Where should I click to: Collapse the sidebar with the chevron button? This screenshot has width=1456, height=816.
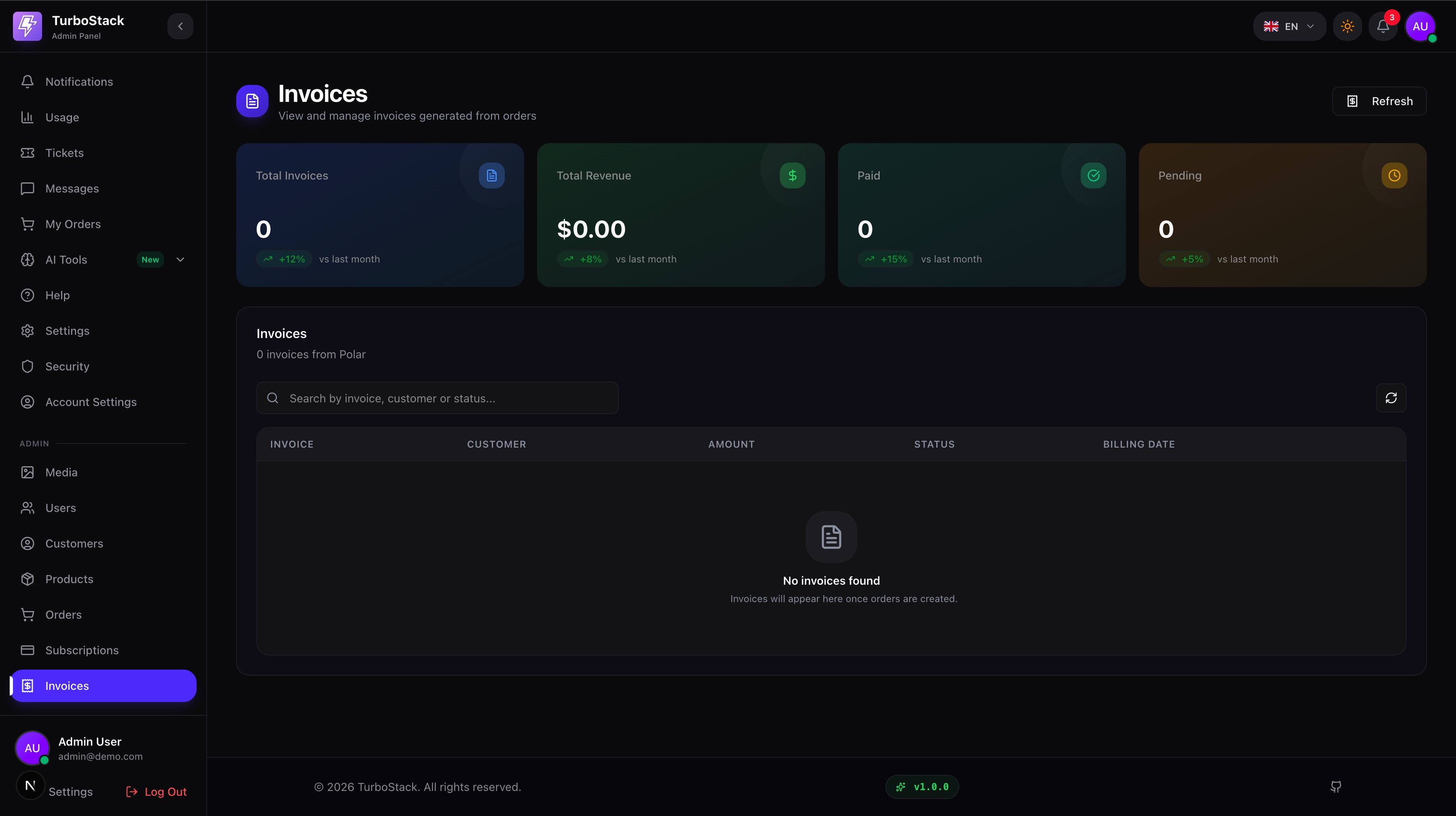(x=180, y=27)
